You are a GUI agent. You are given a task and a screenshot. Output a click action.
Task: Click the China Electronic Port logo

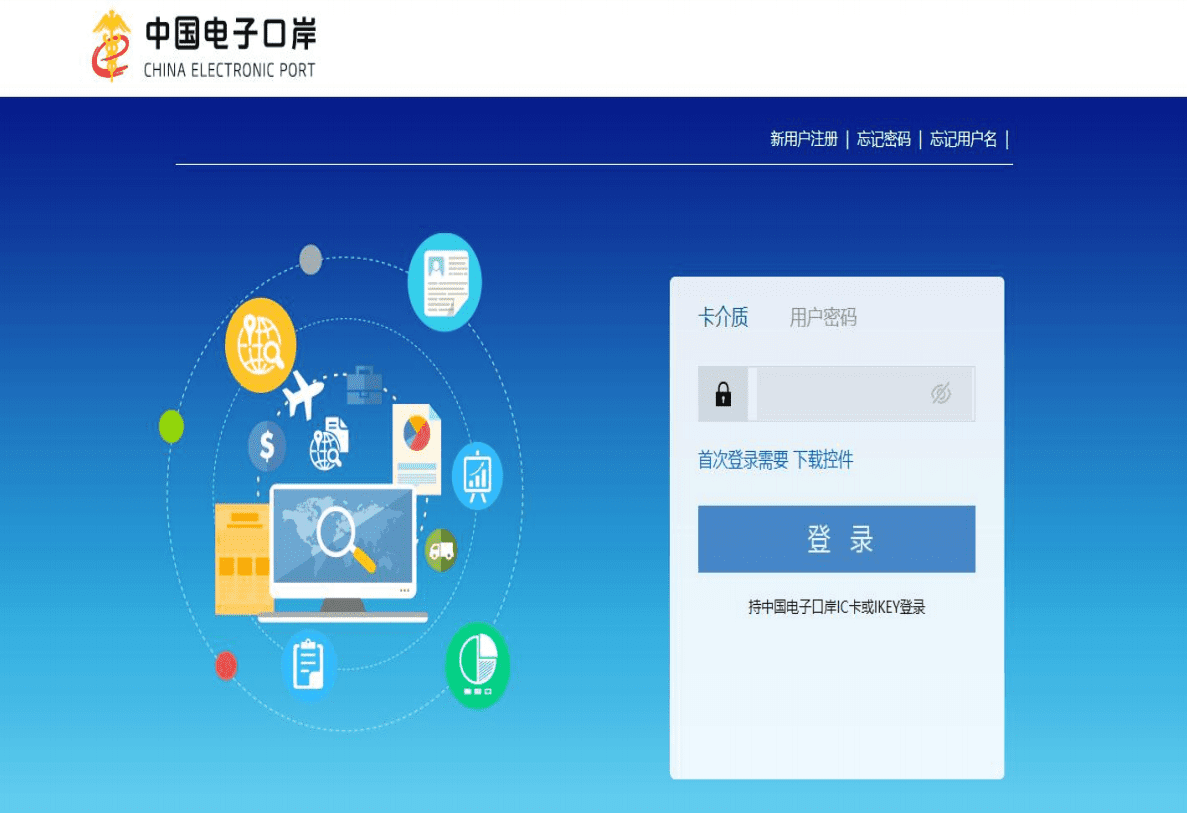[x=203, y=46]
